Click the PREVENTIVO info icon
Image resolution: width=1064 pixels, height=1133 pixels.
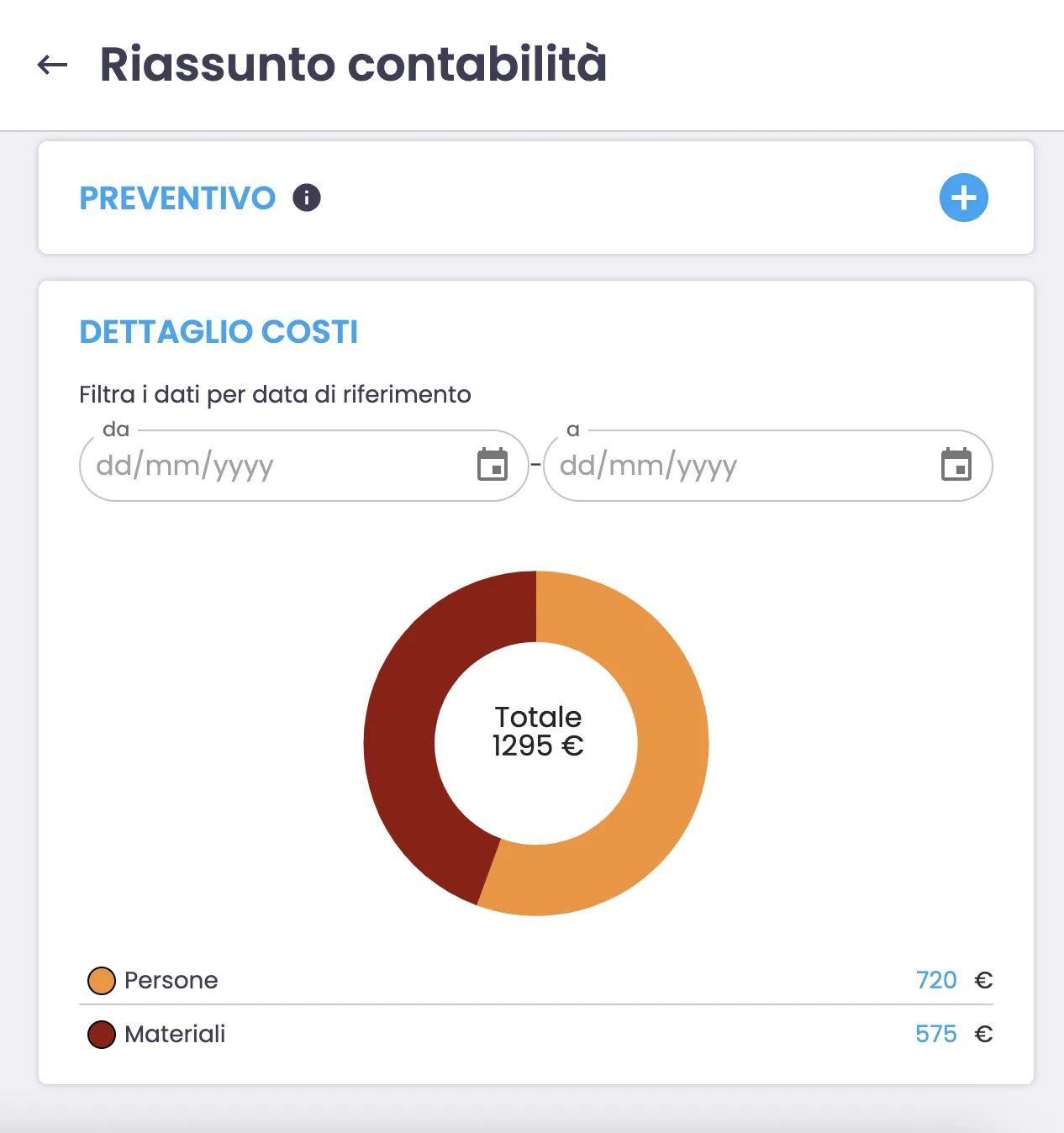click(x=307, y=198)
